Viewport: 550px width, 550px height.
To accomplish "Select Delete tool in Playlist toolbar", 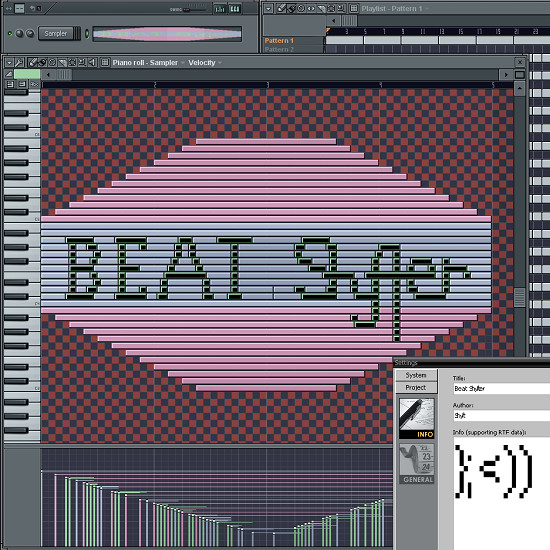I will click(x=301, y=8).
